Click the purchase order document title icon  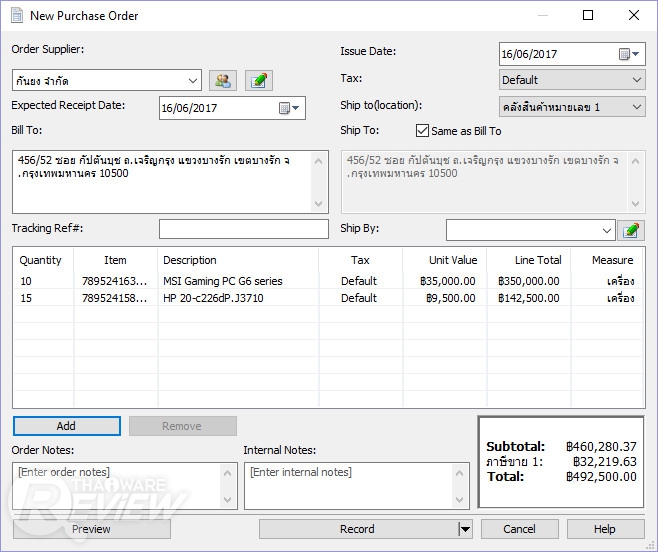(17, 16)
